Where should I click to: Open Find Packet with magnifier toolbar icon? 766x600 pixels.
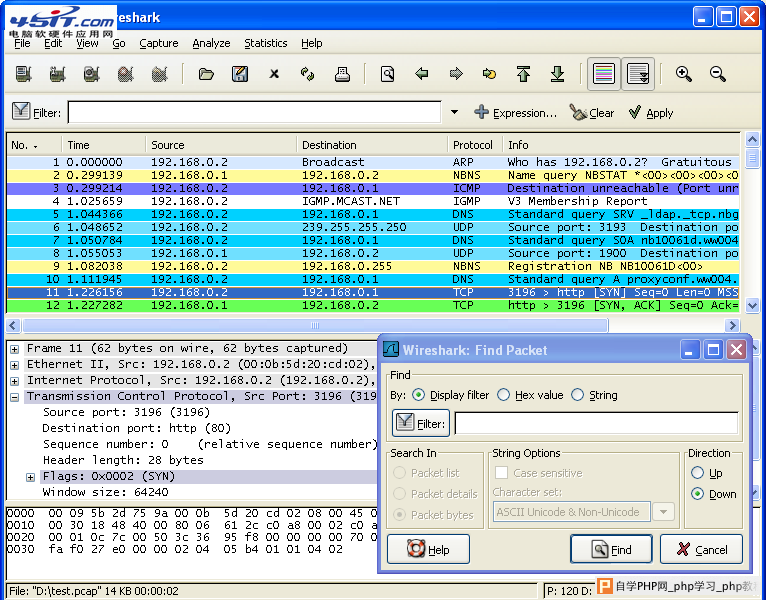[x=387, y=74]
